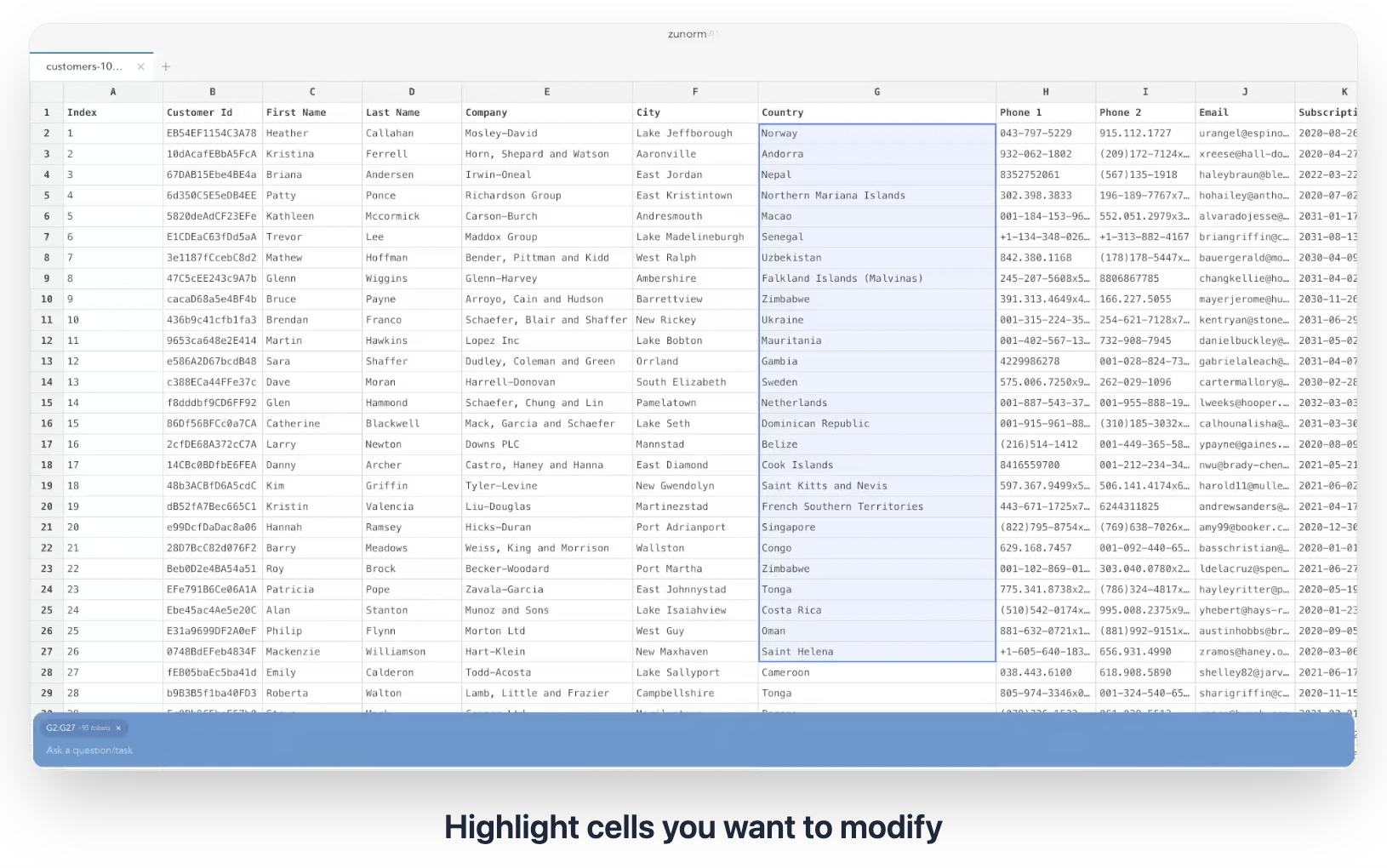
Task: Select column F header
Action: point(695,92)
